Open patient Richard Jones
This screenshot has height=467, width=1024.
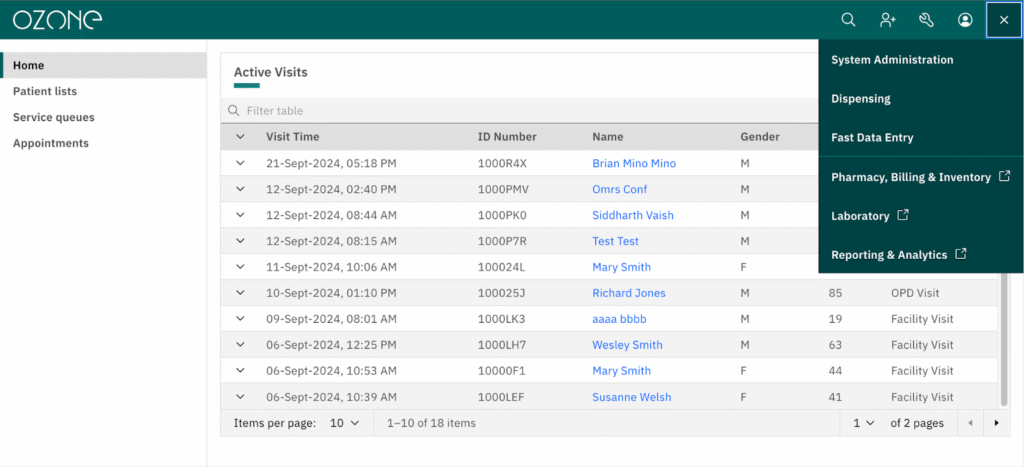[629, 293]
